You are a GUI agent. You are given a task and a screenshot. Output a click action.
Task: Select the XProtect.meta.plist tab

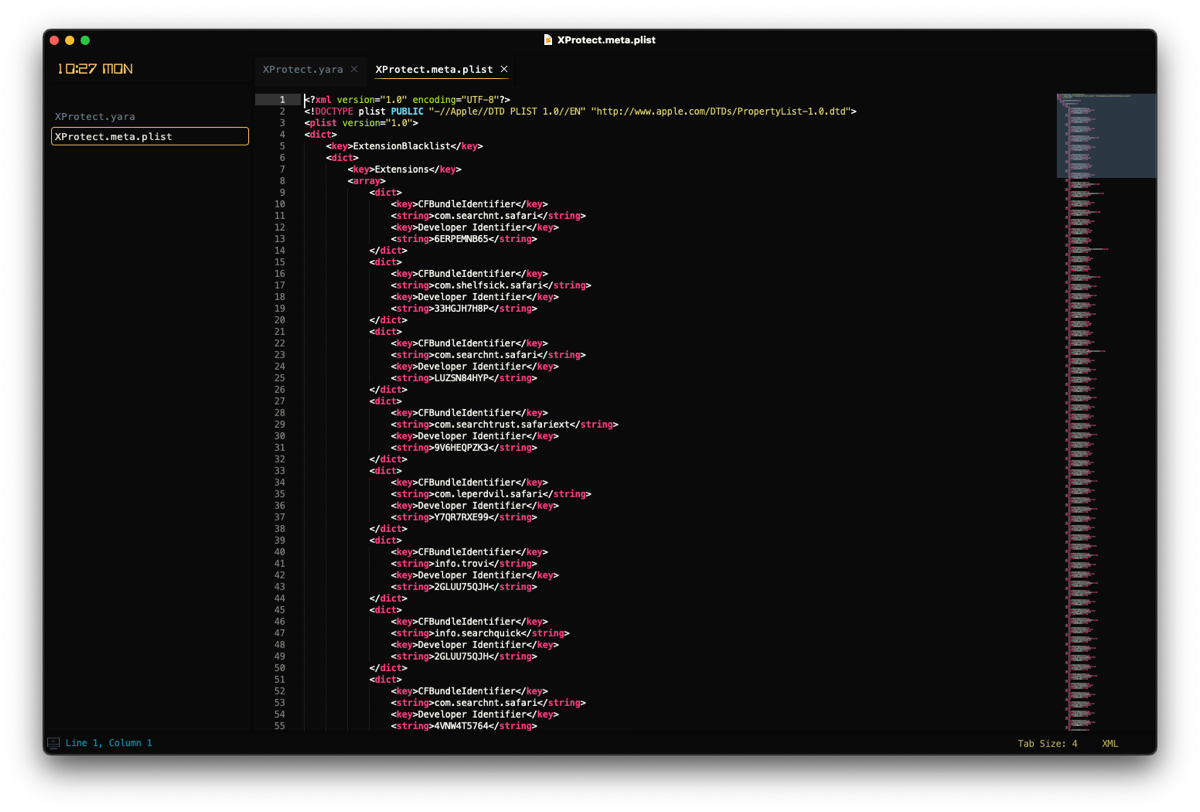434,69
